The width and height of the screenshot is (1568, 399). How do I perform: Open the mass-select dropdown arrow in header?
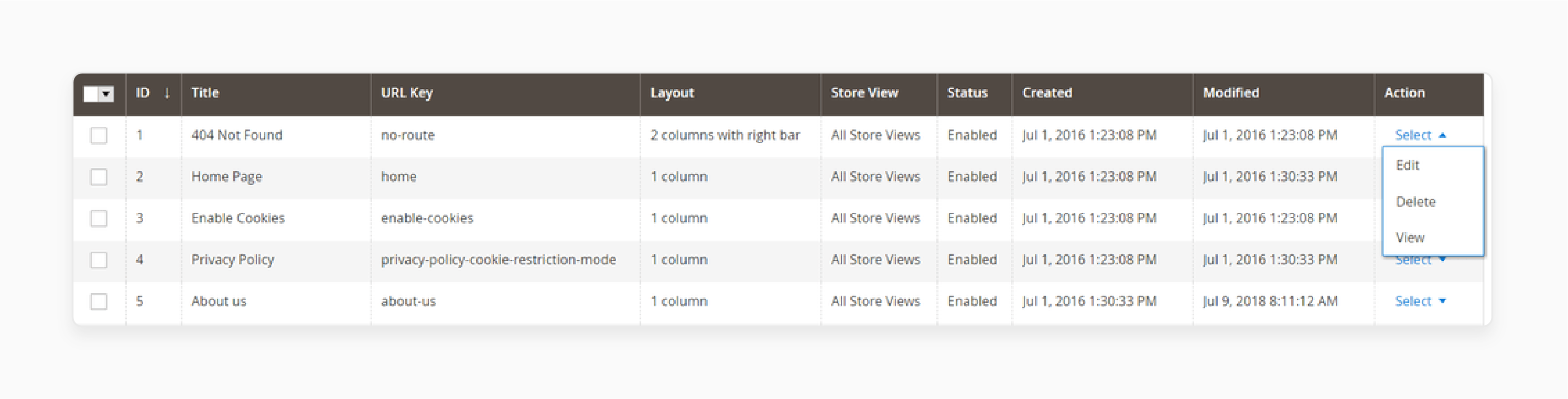(106, 94)
